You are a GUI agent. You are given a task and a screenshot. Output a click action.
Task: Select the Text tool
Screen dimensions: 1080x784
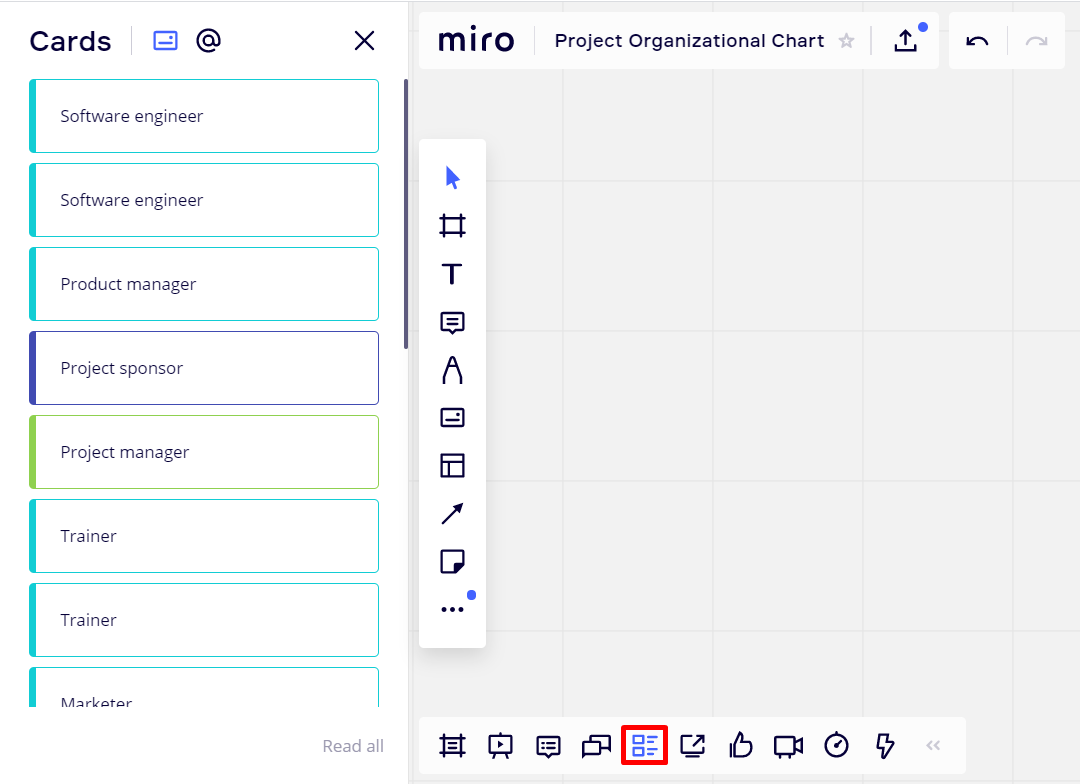pos(452,274)
